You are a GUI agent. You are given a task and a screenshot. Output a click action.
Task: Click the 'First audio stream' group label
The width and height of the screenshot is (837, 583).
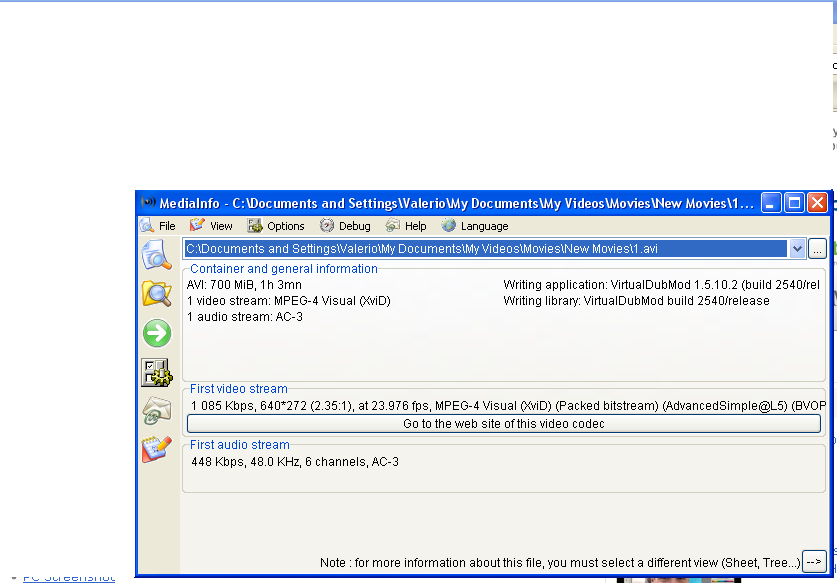[x=240, y=445]
